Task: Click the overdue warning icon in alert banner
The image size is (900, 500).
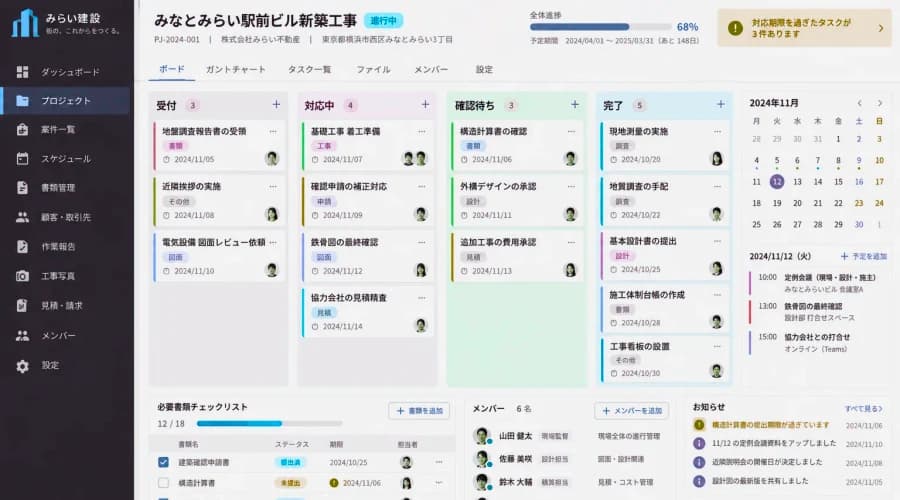Action: pyautogui.click(x=735, y=28)
